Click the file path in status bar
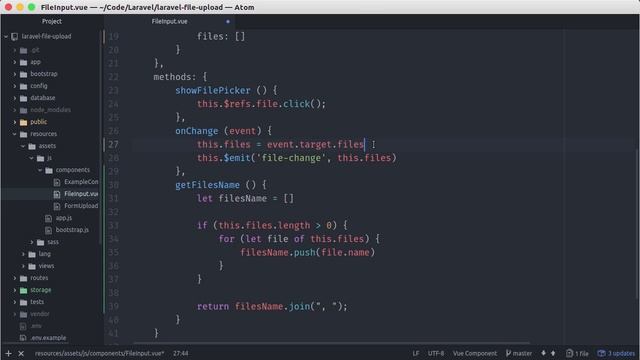This screenshot has height=360, width=640. 99,353
